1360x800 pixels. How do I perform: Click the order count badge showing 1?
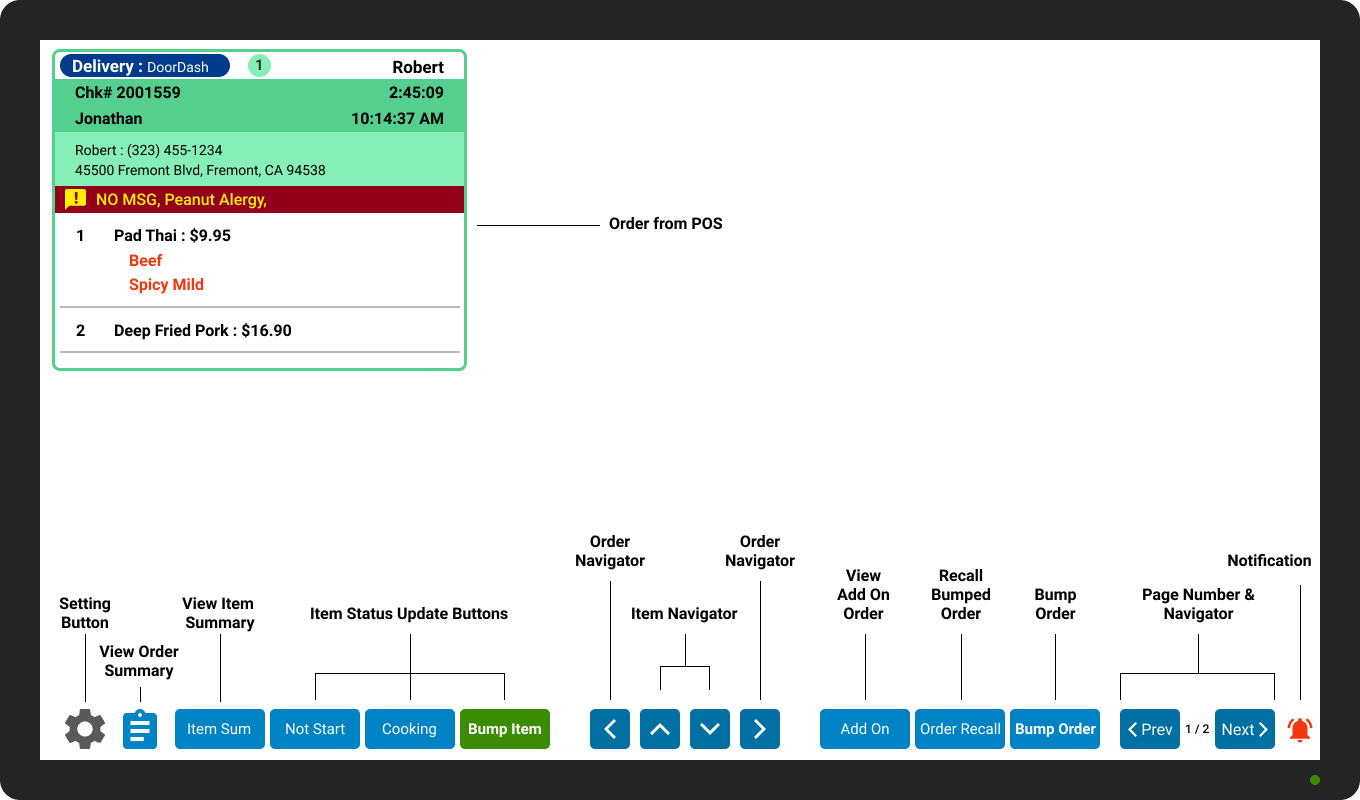(x=259, y=65)
